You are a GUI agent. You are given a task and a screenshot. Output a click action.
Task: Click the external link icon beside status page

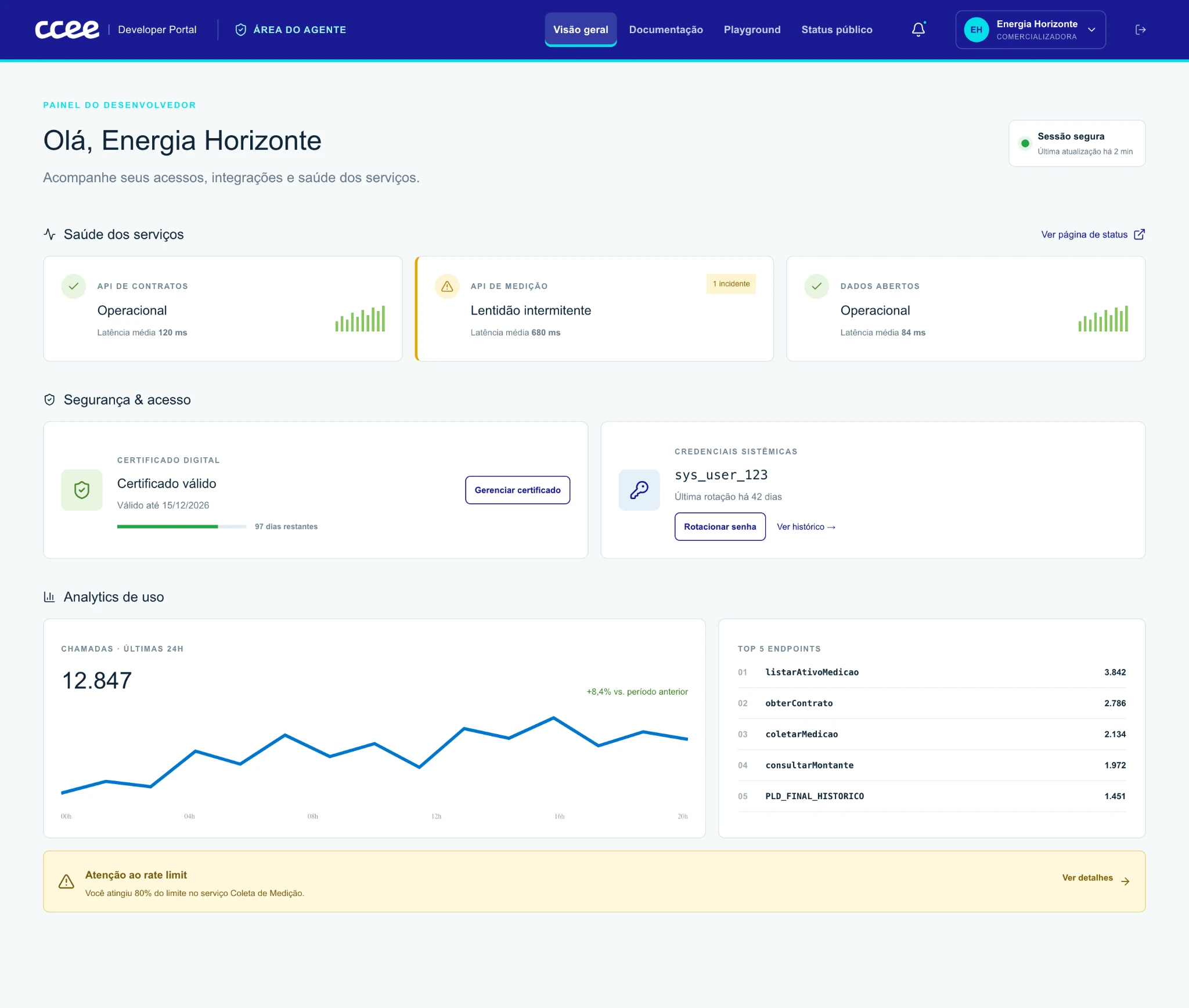(1139, 234)
